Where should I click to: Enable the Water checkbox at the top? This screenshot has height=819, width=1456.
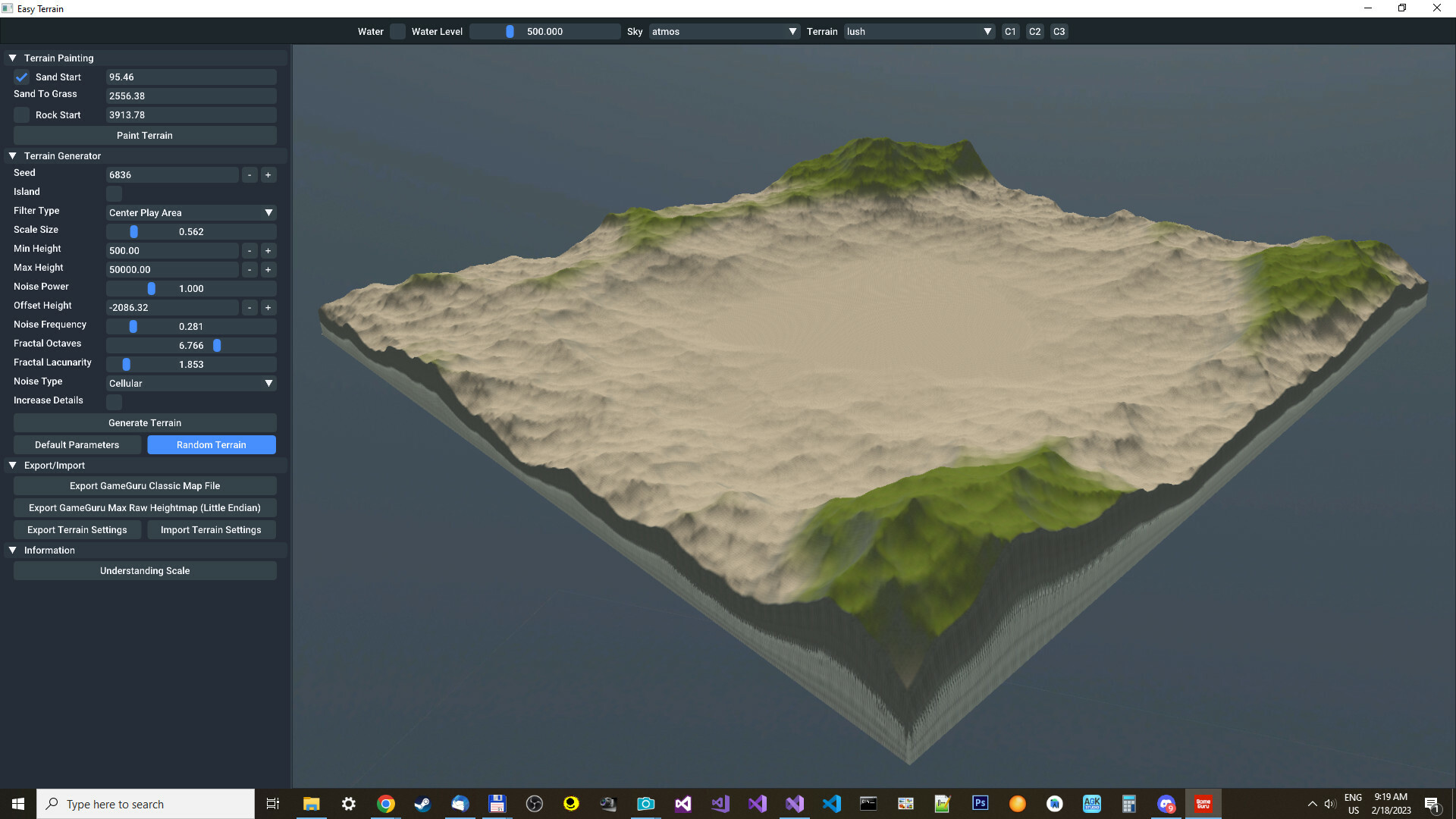397,31
